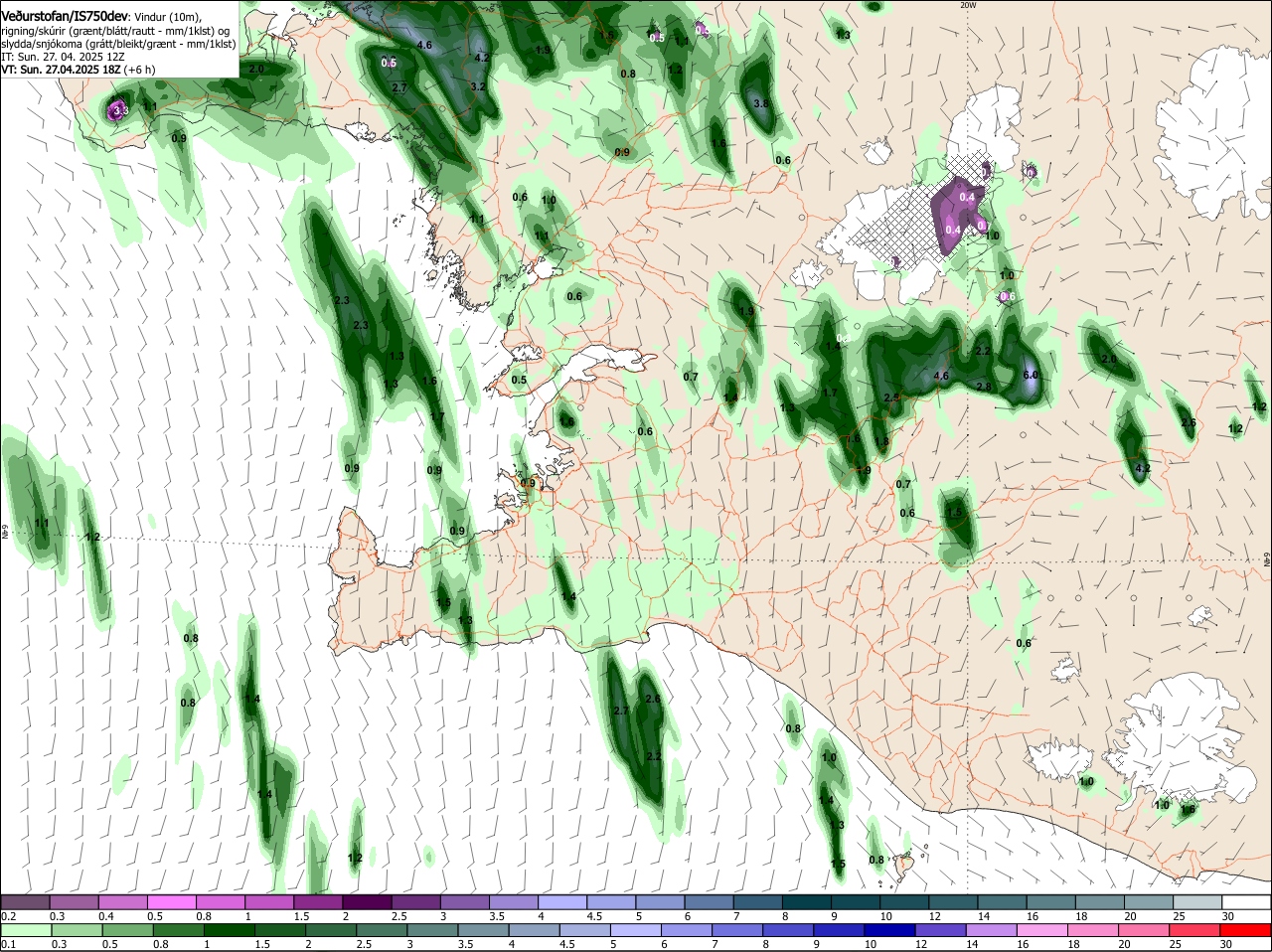Click the 3.8 precipitation value on the map

(x=762, y=103)
